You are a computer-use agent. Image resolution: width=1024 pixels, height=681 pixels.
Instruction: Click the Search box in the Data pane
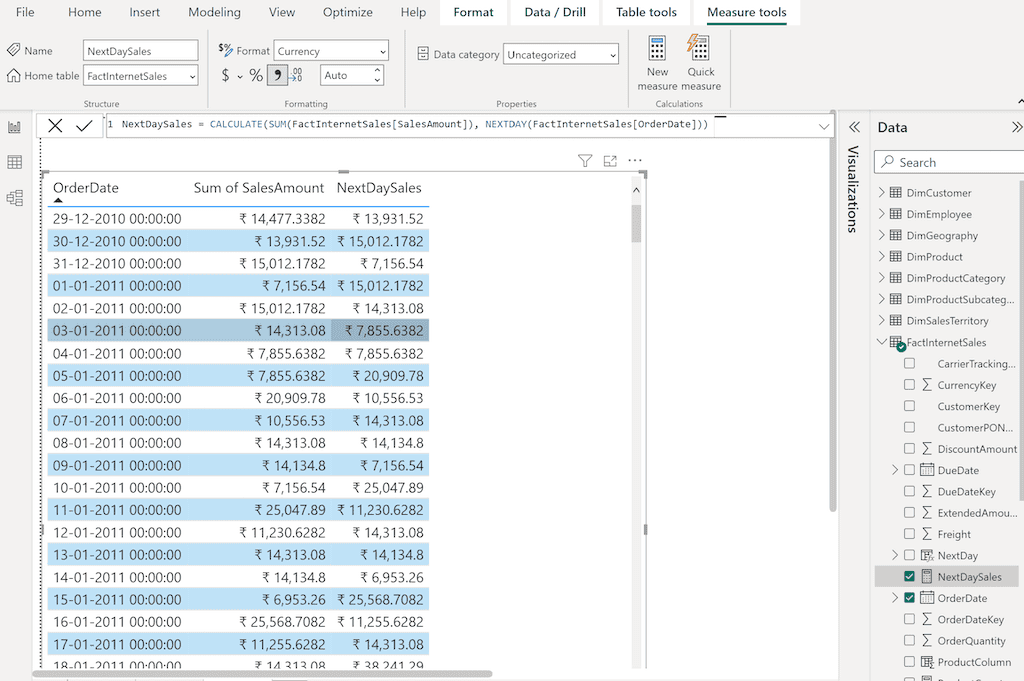pyautogui.click(x=947, y=161)
